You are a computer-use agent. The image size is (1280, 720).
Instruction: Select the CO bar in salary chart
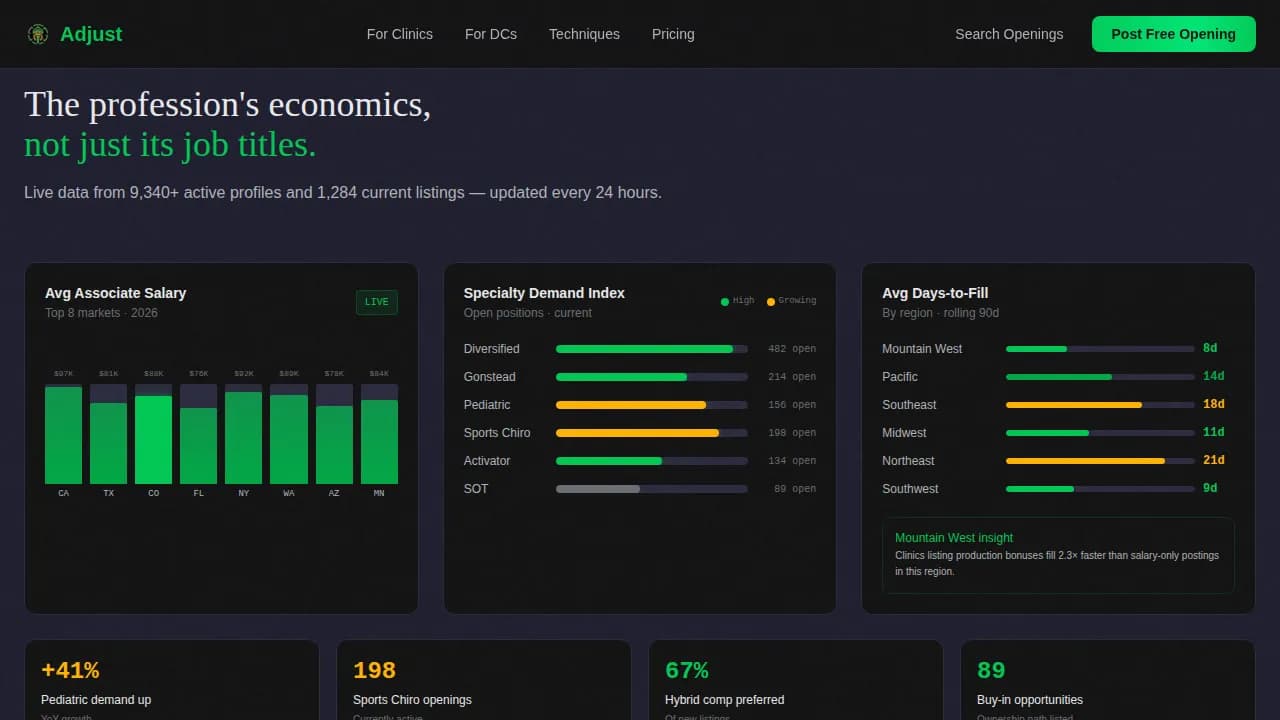point(153,439)
